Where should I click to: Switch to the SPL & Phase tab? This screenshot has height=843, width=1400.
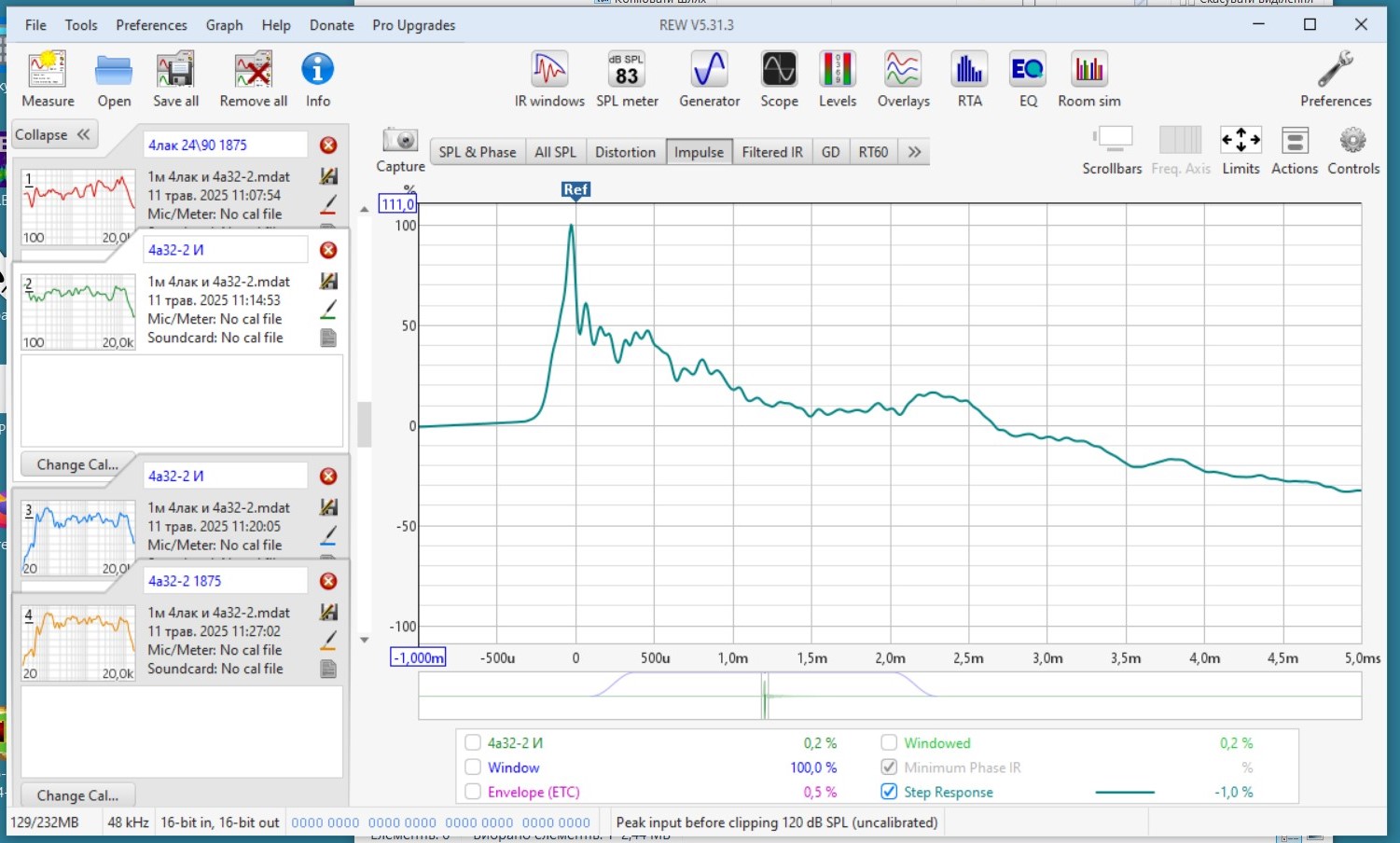tap(477, 152)
